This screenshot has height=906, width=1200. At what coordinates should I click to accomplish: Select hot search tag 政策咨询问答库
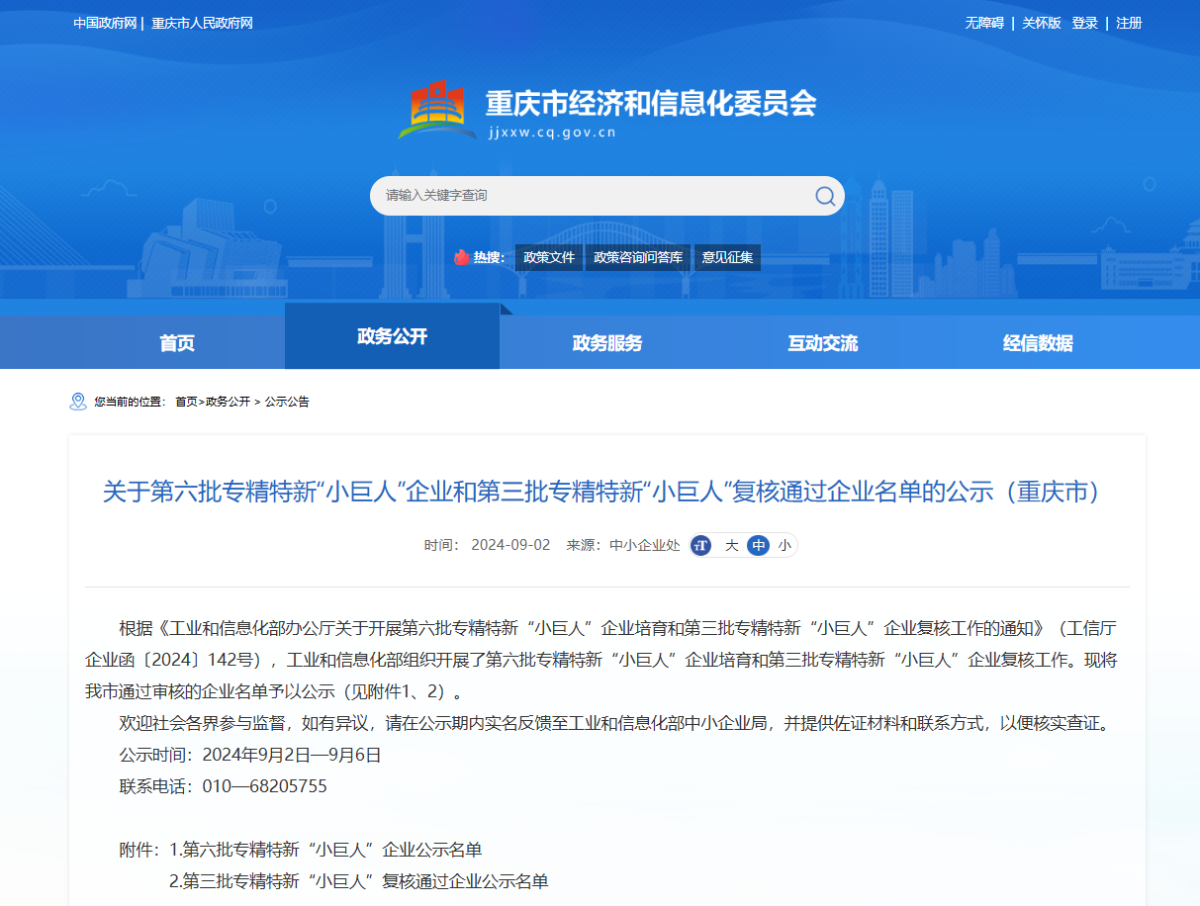pos(638,257)
